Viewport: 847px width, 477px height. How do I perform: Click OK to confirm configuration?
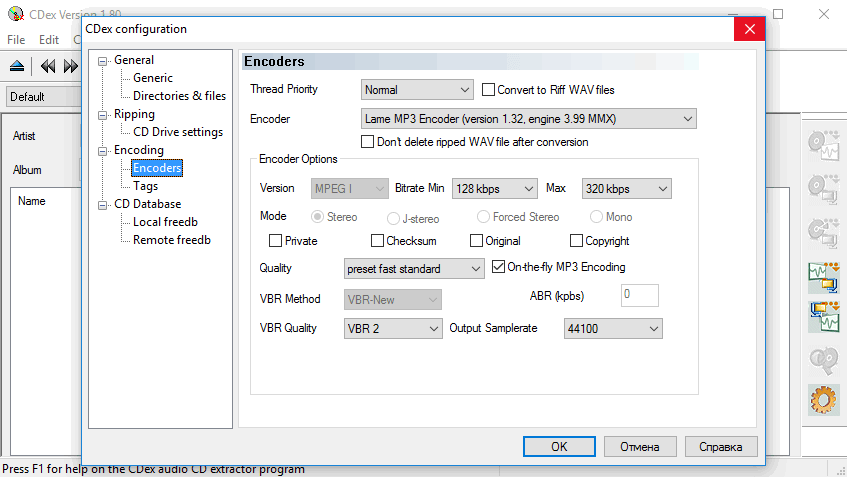click(559, 447)
